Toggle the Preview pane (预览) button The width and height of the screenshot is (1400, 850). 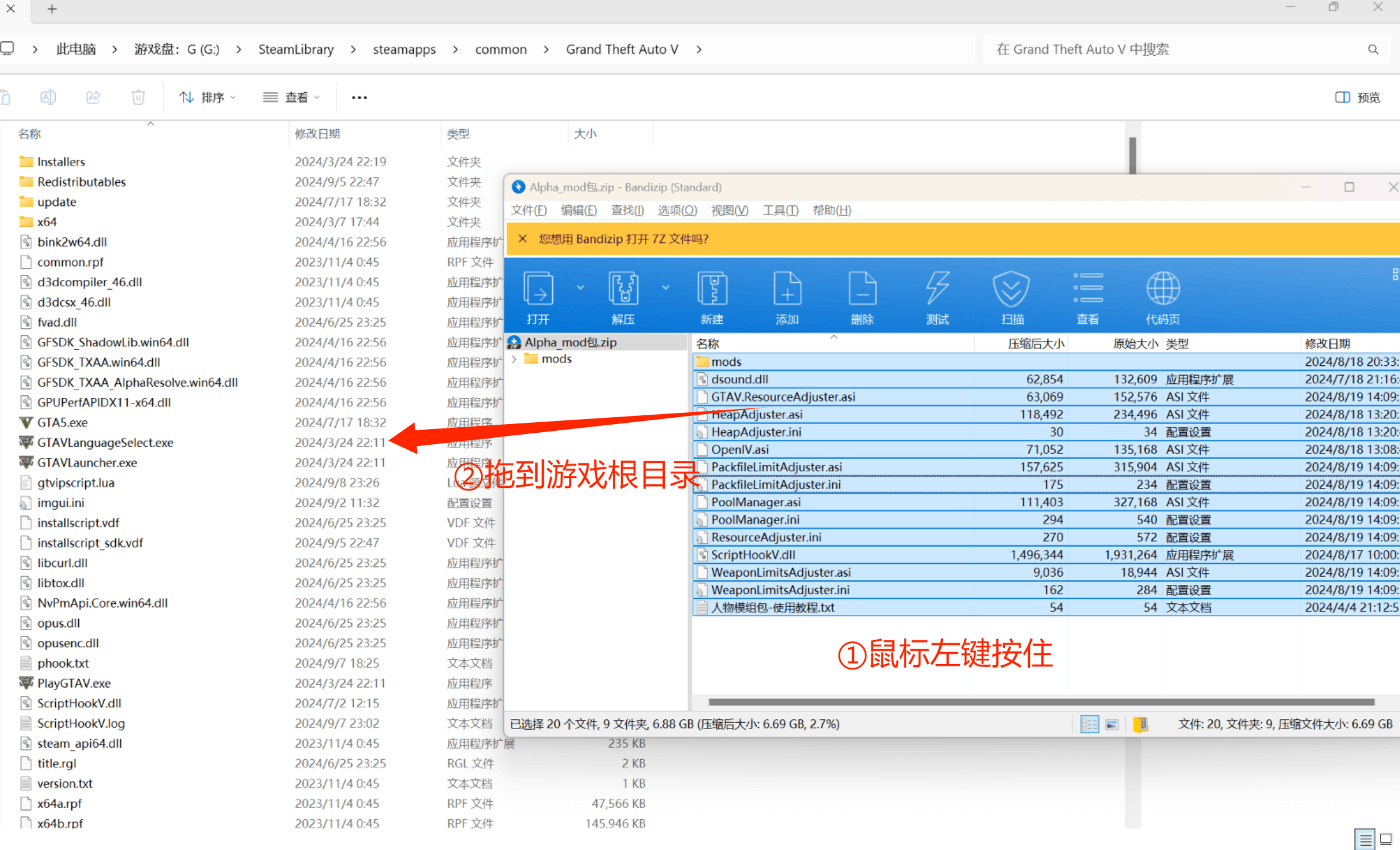point(1357,97)
